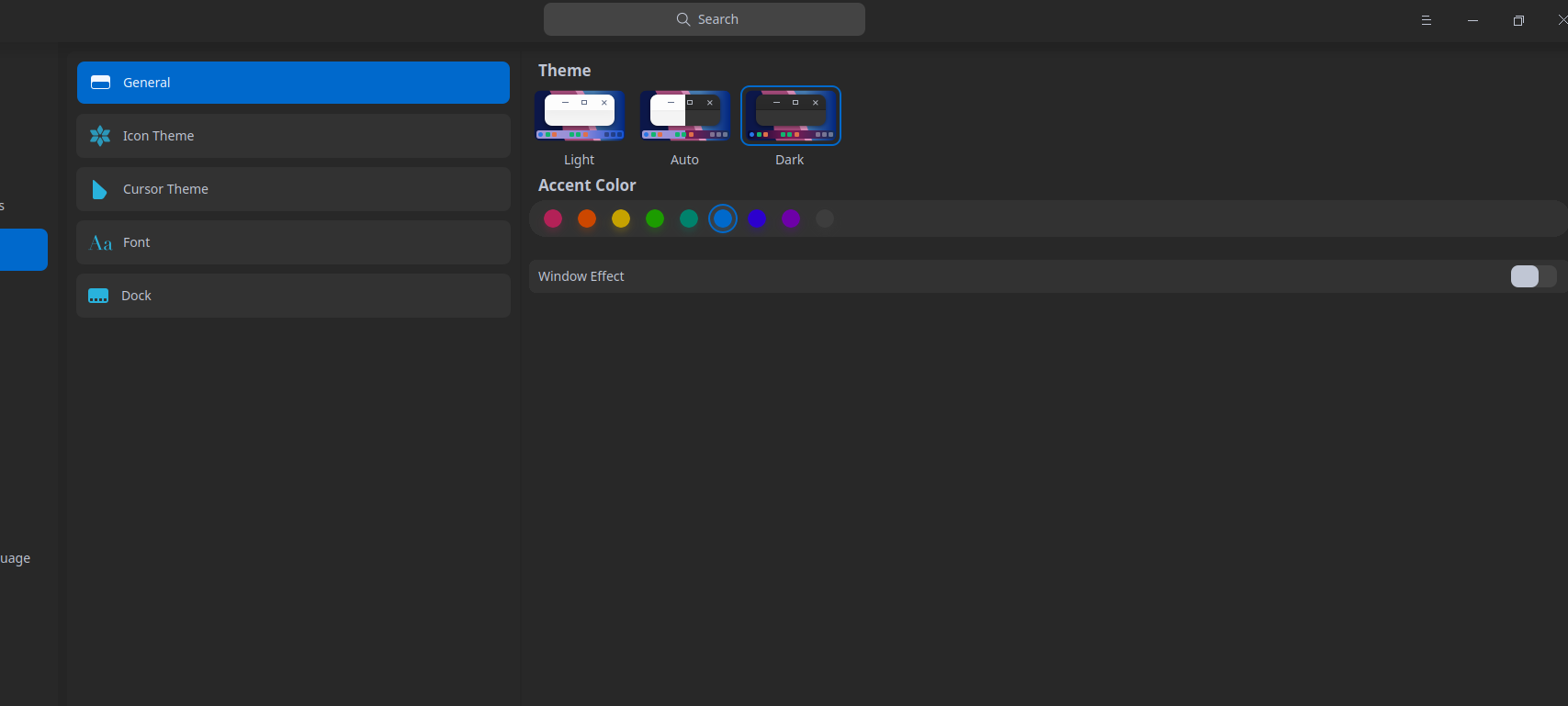The height and width of the screenshot is (706, 1568).
Task: Open the Icon Theme settings page
Action: [x=293, y=136]
